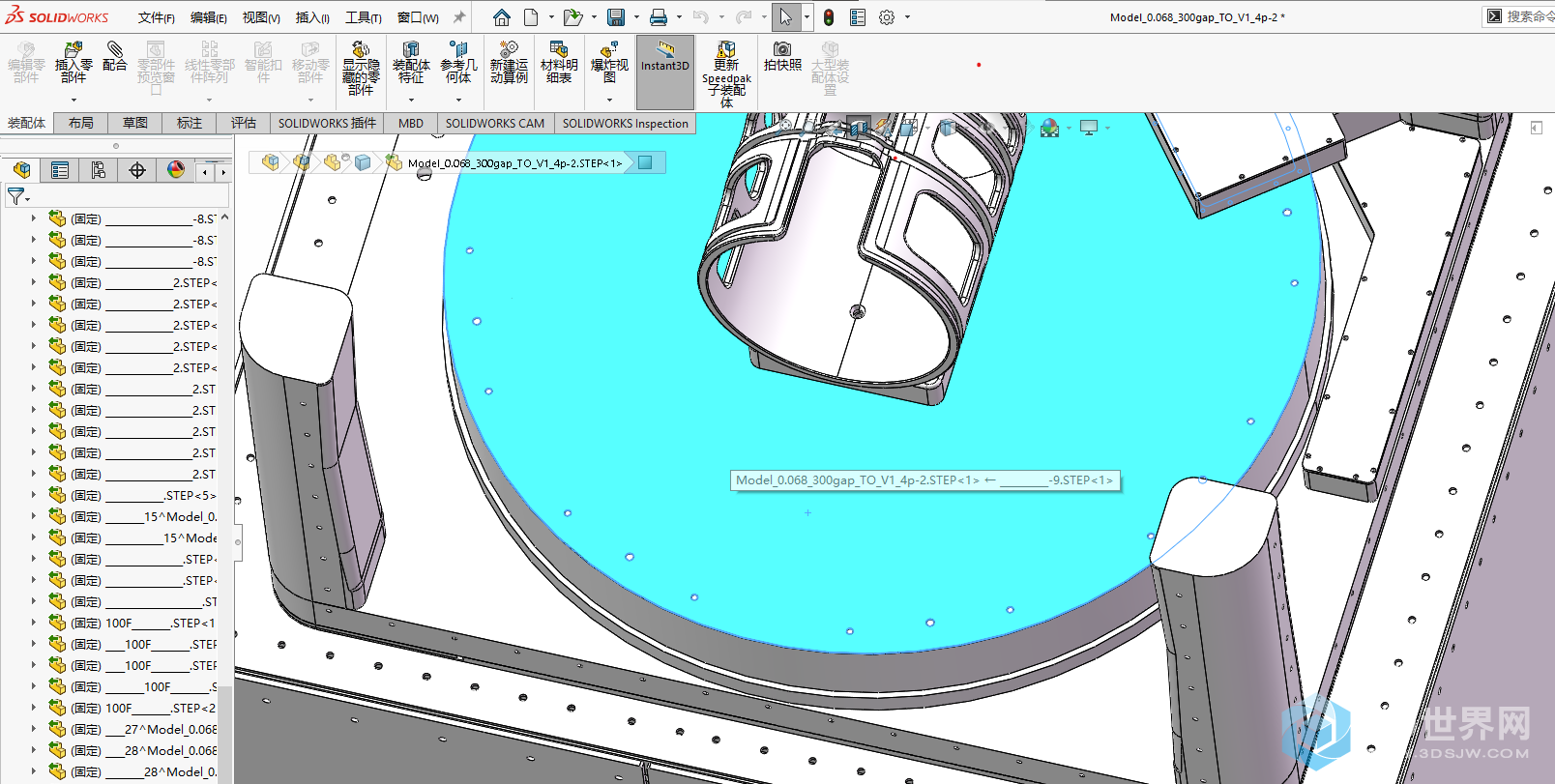Click View Settings monitor icon
The width and height of the screenshot is (1555, 784).
click(1089, 128)
